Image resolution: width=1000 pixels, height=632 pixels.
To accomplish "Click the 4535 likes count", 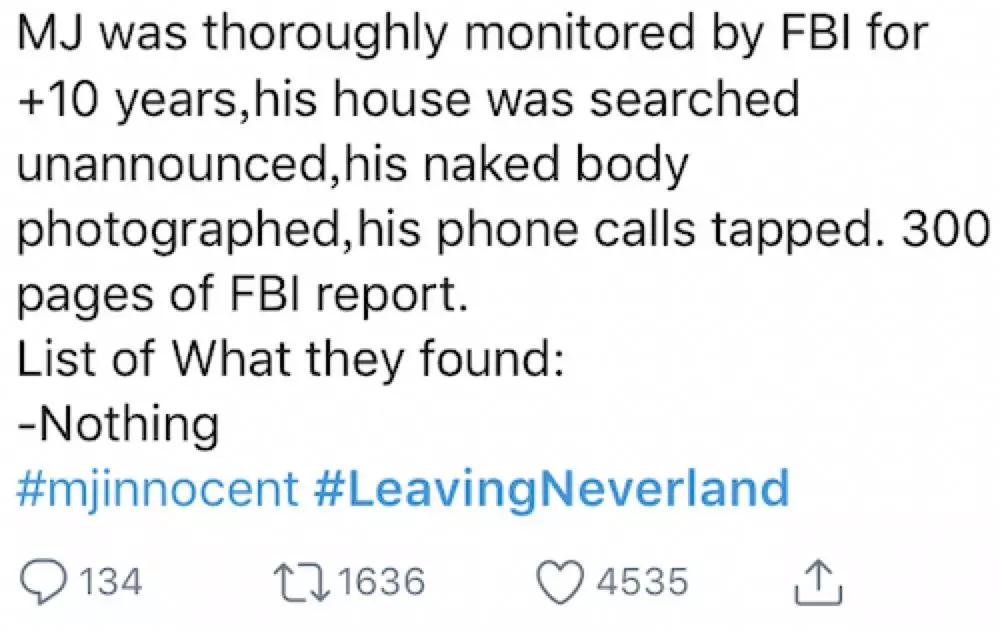I will coord(642,582).
